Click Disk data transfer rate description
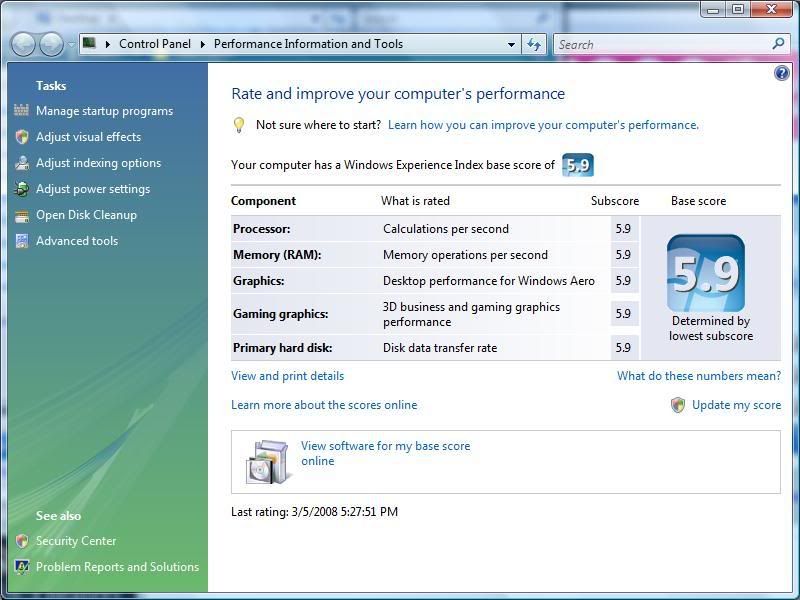 pyautogui.click(x=440, y=348)
